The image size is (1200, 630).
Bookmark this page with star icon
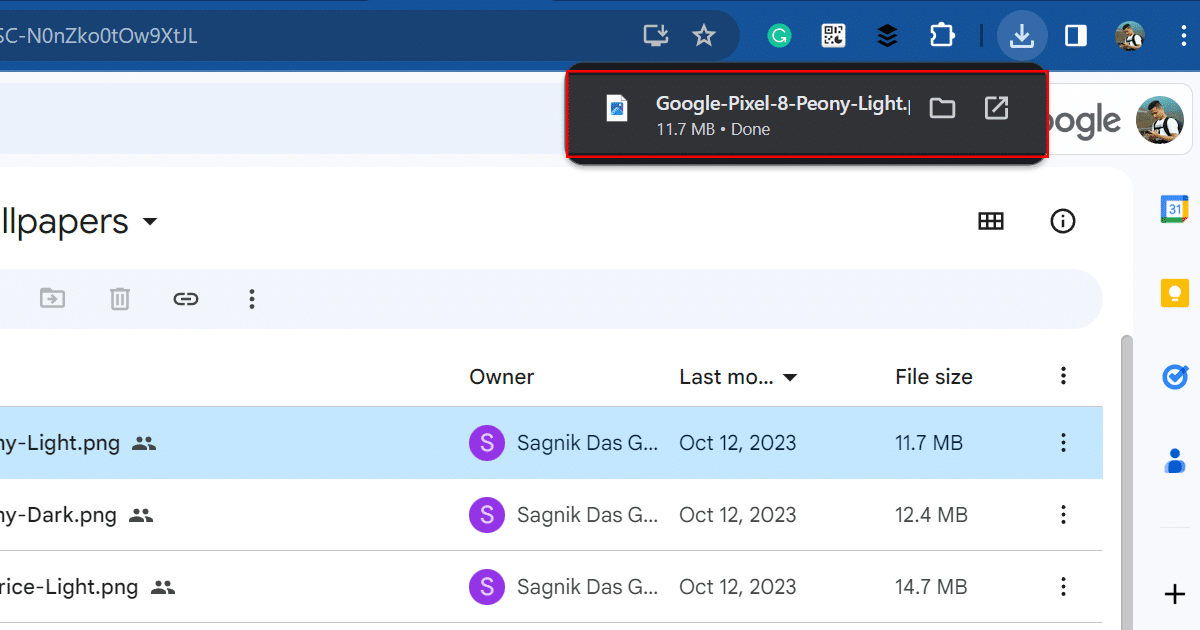tap(704, 36)
